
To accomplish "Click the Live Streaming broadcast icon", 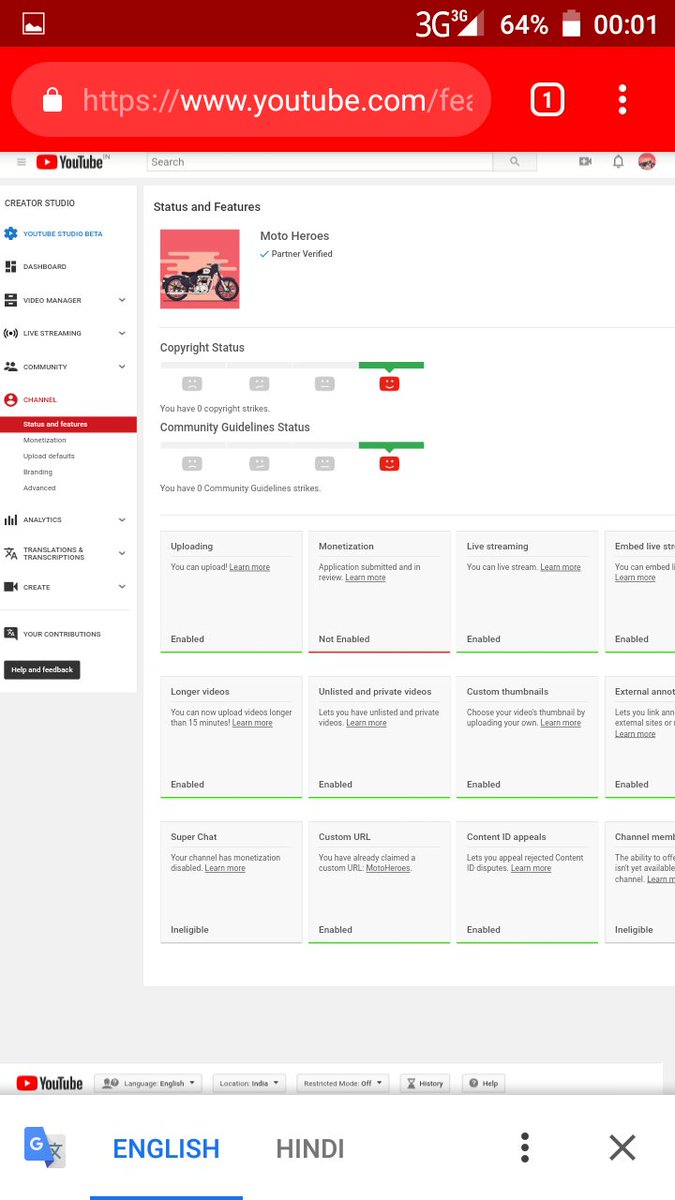I will [x=11, y=333].
